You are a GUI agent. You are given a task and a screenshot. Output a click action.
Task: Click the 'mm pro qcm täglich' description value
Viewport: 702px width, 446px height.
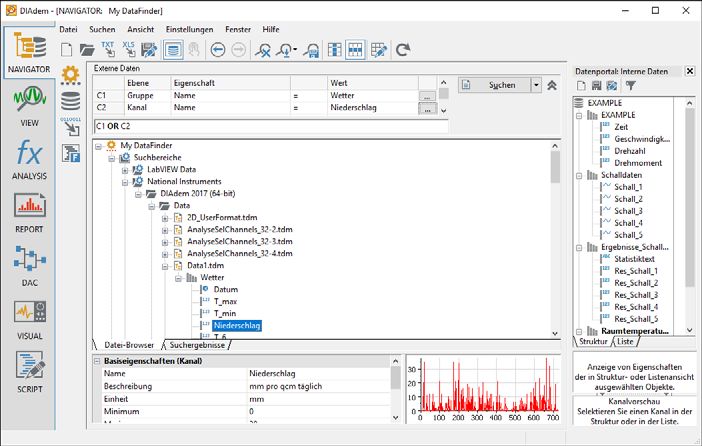tap(285, 386)
